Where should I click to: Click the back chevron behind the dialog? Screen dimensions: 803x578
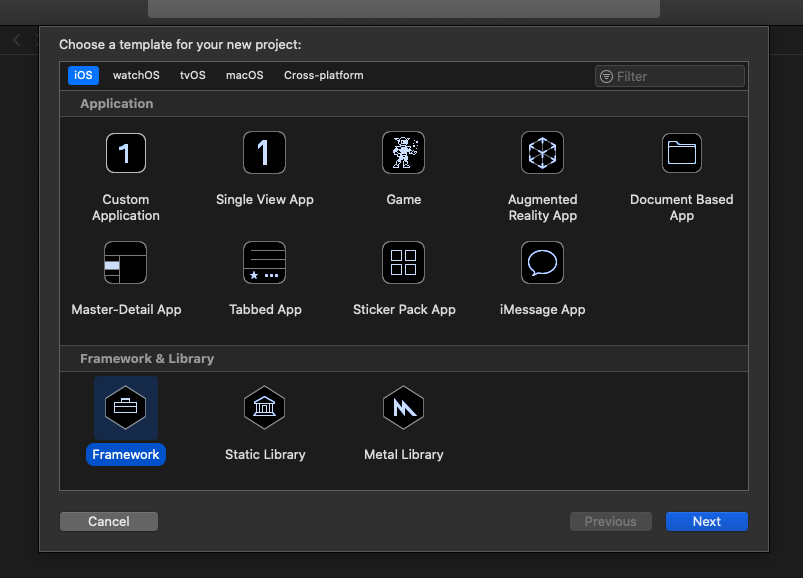(17, 40)
